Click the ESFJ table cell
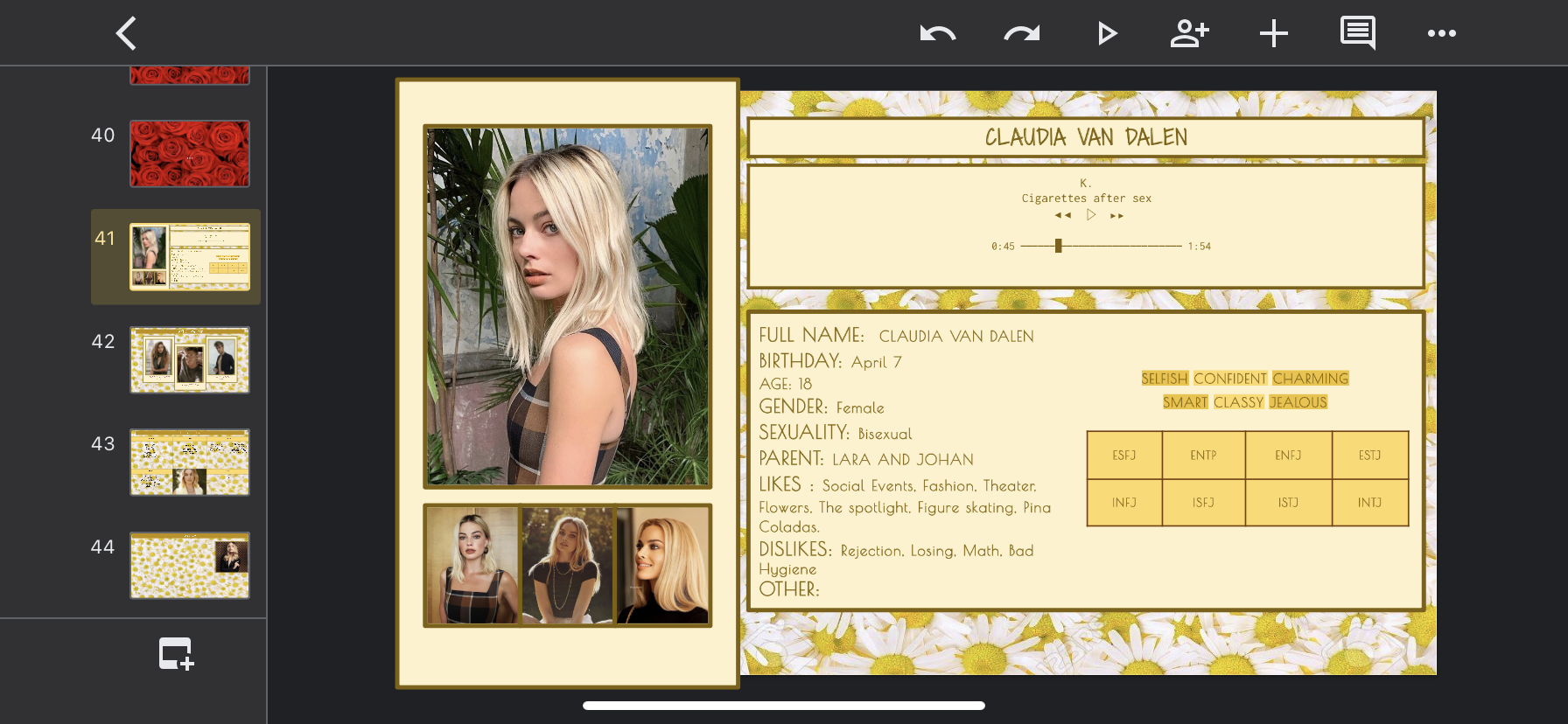The image size is (1568, 724). 1124,456
